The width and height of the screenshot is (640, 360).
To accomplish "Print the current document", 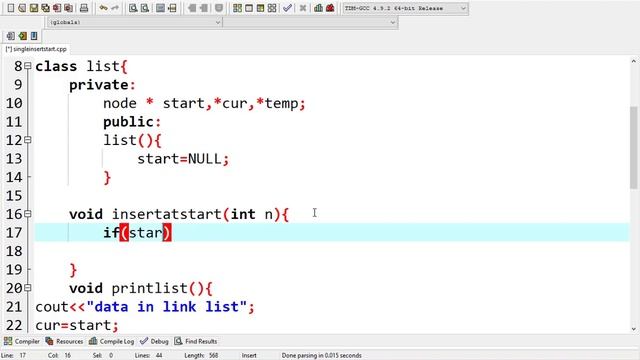I will click(84, 8).
